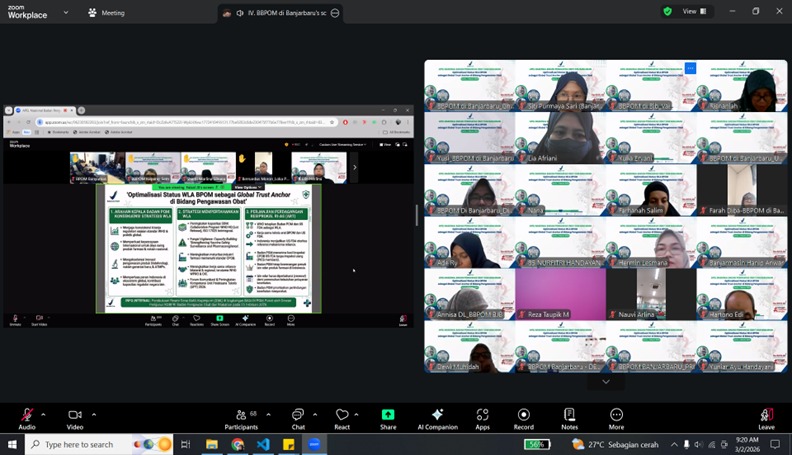Click the React heart icon
792x455 pixels.
(x=342, y=415)
